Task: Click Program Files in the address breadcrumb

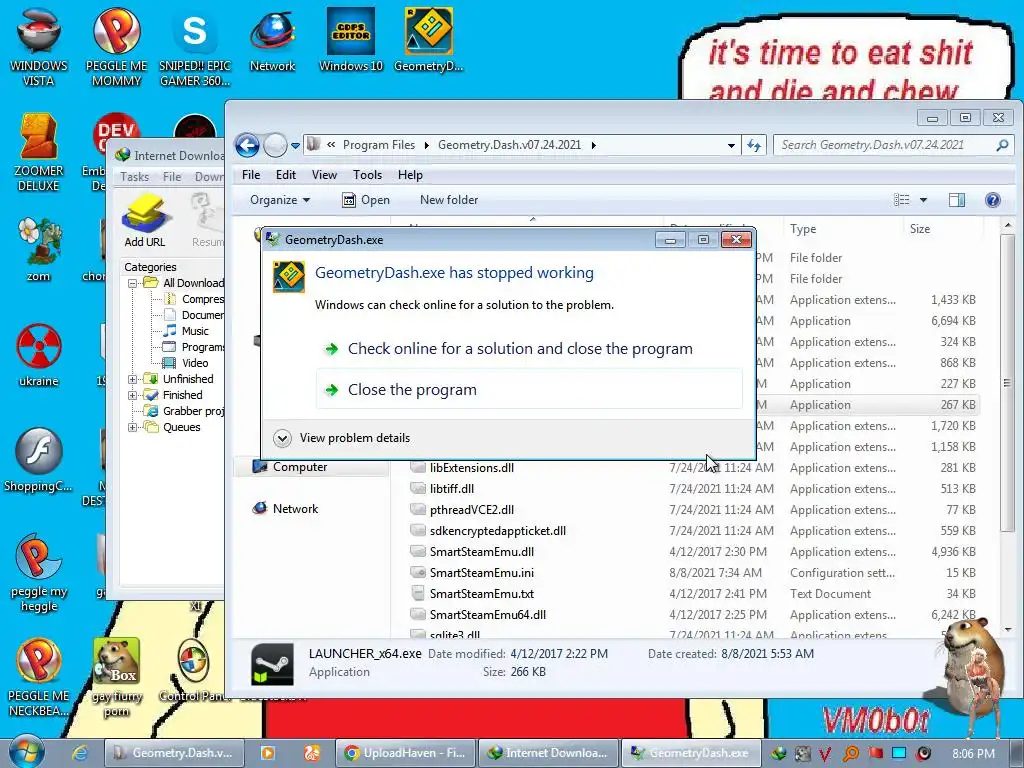Action: (x=379, y=145)
